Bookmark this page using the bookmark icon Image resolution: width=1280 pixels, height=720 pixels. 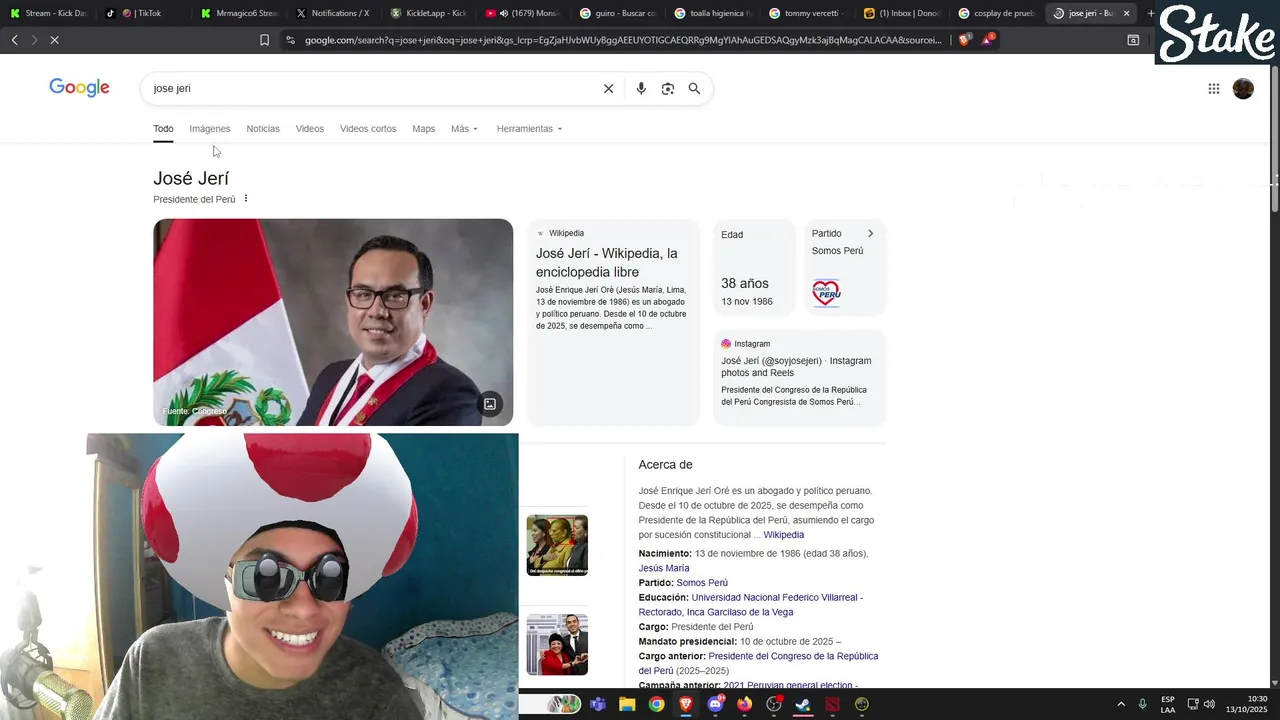(x=264, y=40)
